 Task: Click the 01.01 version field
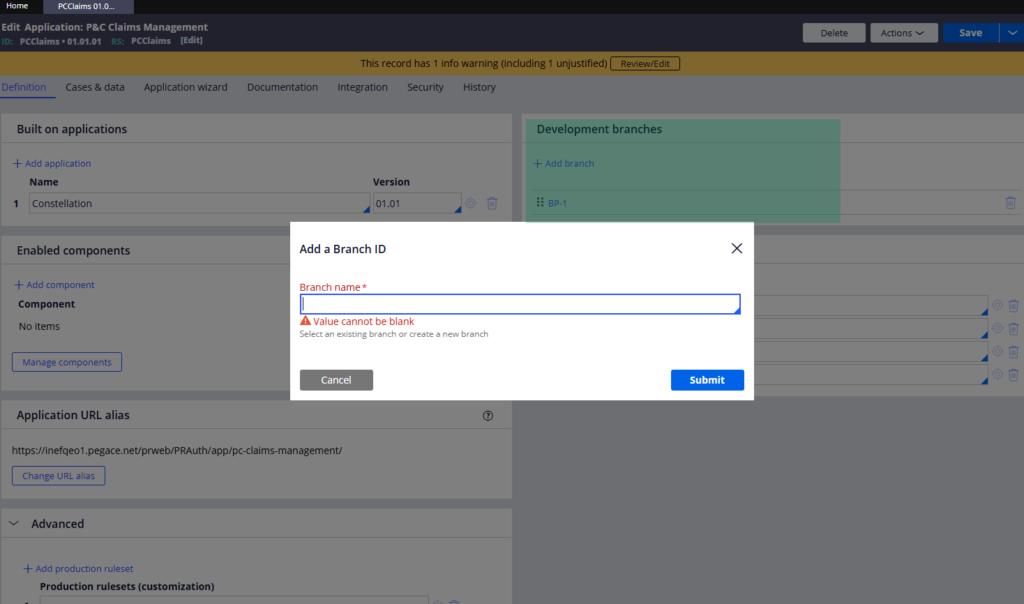point(417,203)
